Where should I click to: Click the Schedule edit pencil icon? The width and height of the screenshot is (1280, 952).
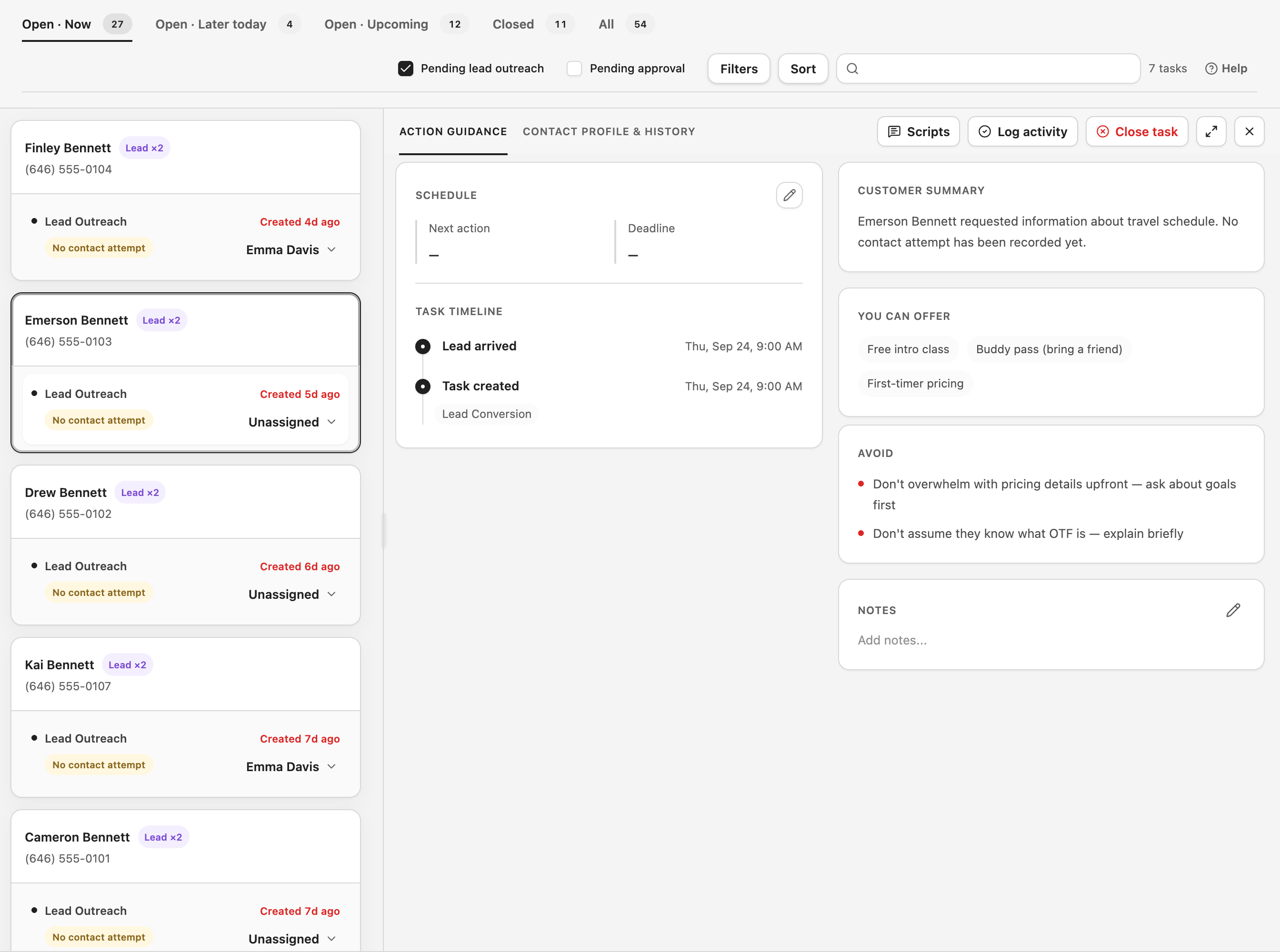pos(789,195)
